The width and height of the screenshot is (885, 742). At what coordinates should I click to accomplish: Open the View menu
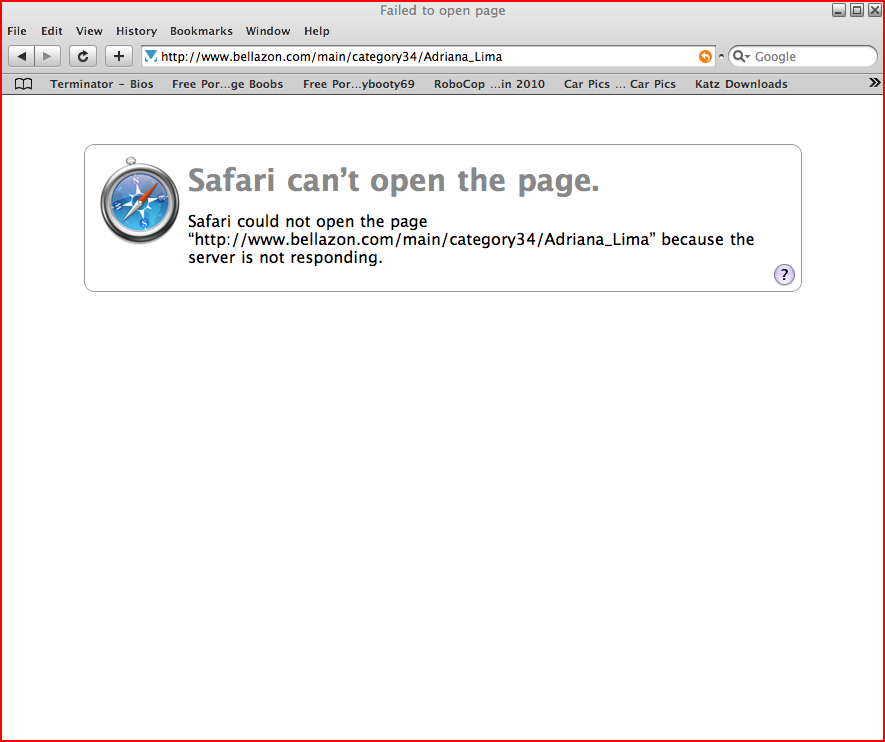point(89,31)
